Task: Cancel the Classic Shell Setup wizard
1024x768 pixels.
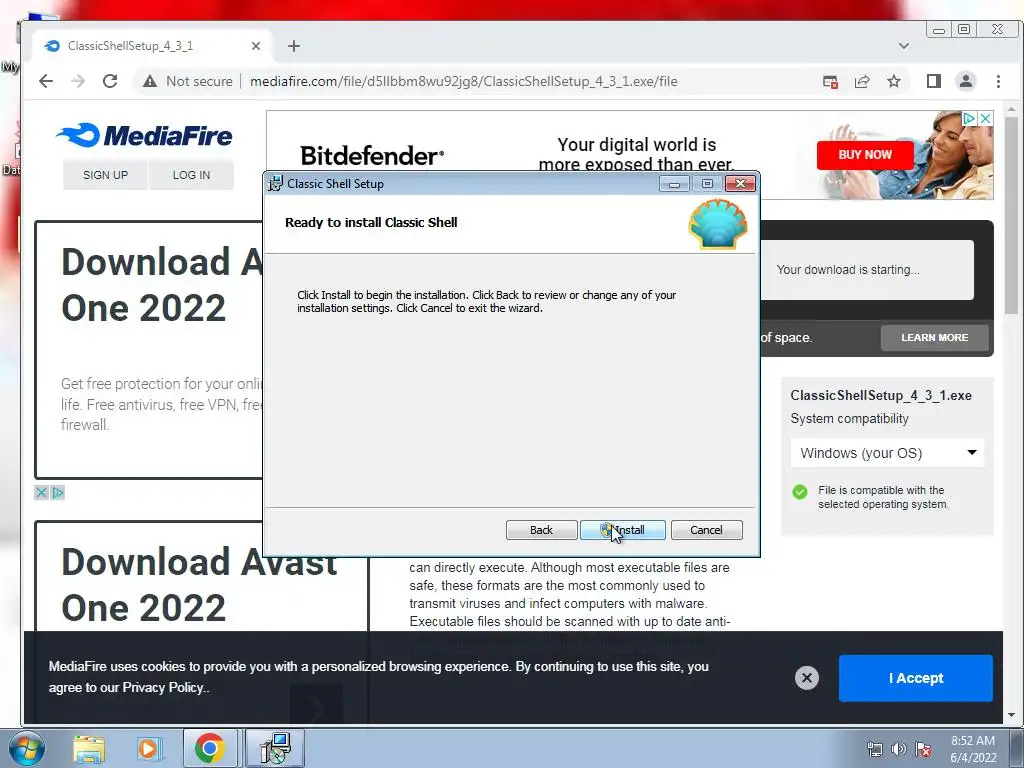Action: pos(707,530)
